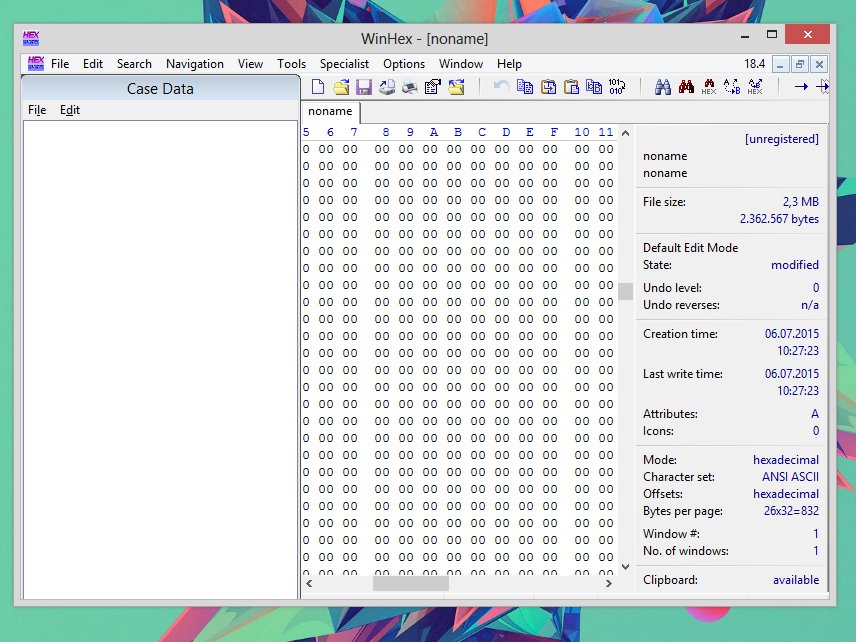
Task: Select the Find Hex Values icon
Action: (x=709, y=87)
